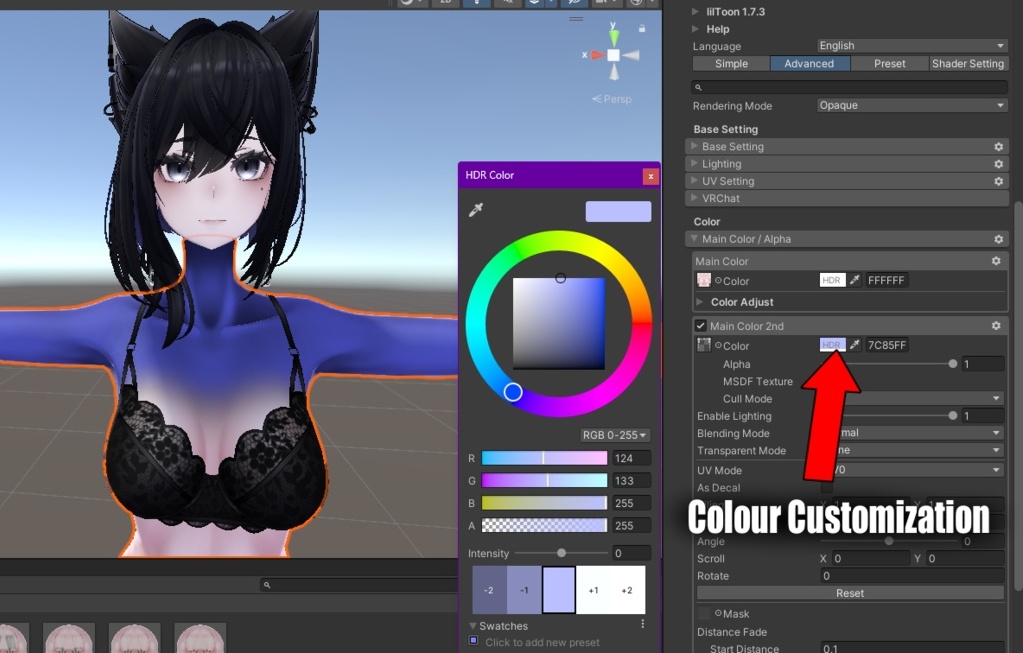Open the Rendering Mode dropdown
This screenshot has height=653, width=1023.
910,105
